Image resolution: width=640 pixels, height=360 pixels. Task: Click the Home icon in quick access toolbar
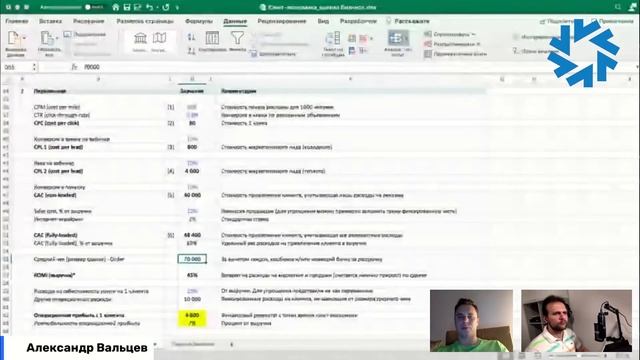[x=116, y=7]
